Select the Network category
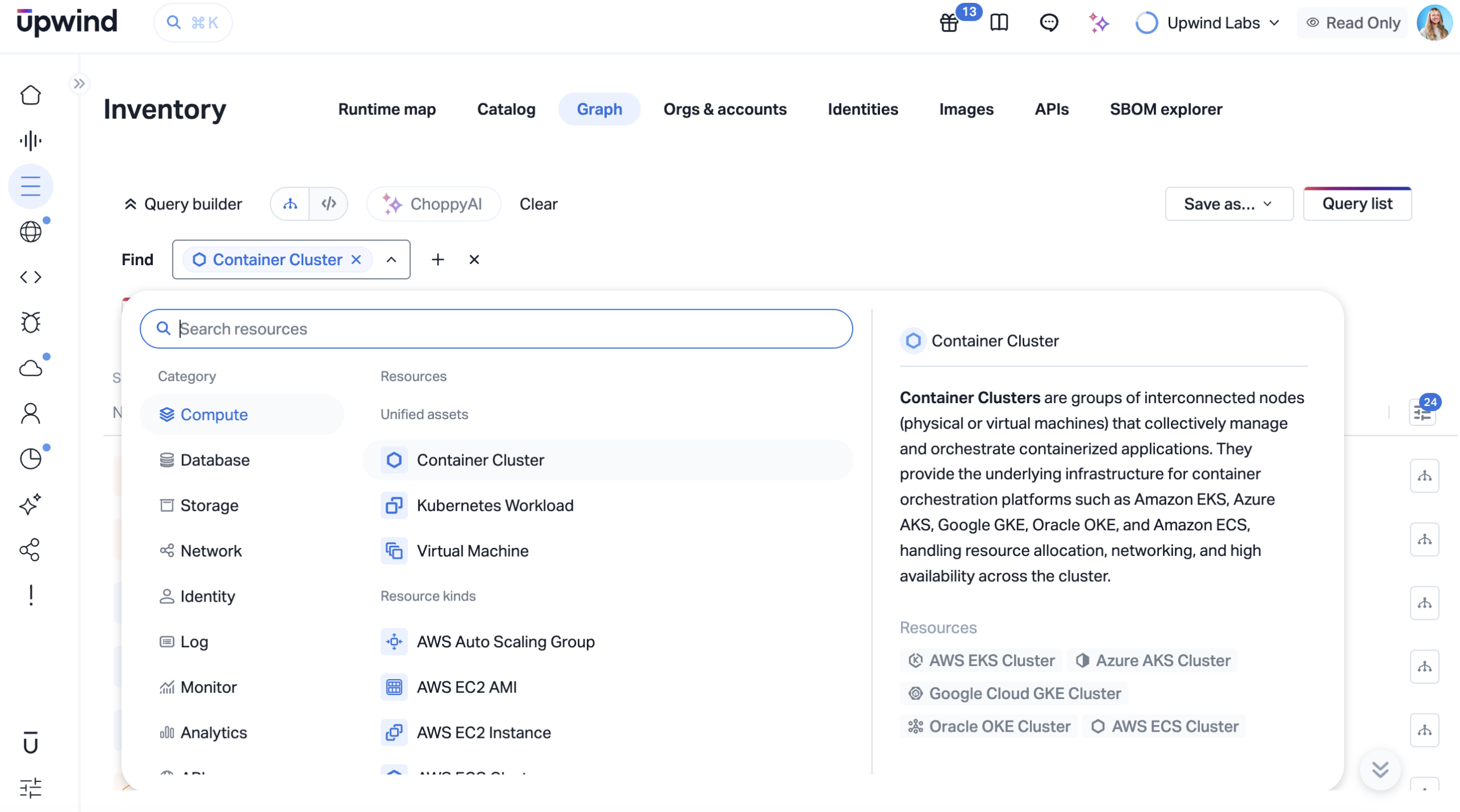 coord(242,551)
